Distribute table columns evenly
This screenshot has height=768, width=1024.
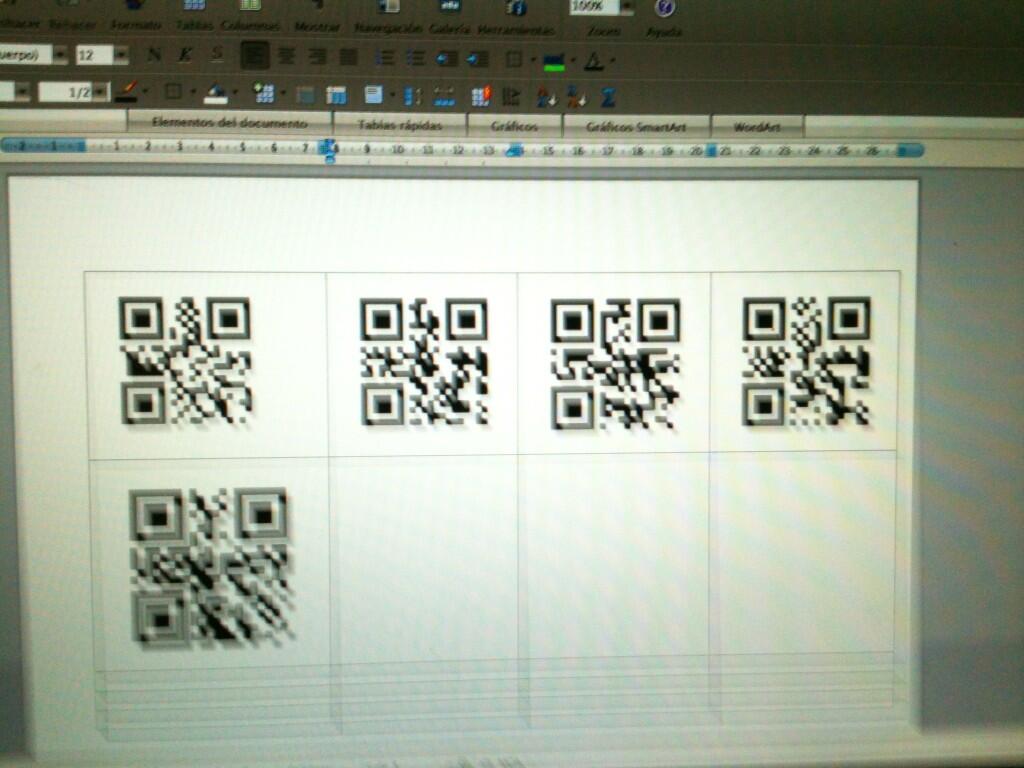[x=444, y=97]
